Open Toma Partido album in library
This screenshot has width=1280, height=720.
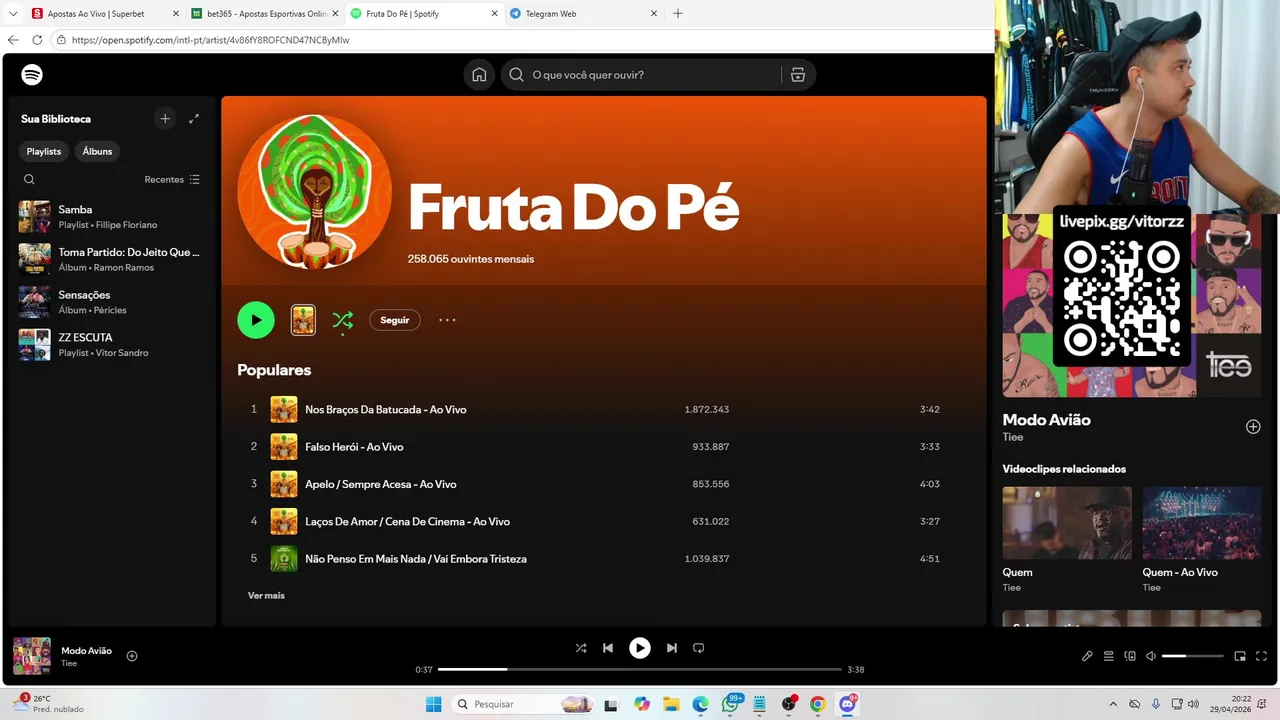click(110, 259)
